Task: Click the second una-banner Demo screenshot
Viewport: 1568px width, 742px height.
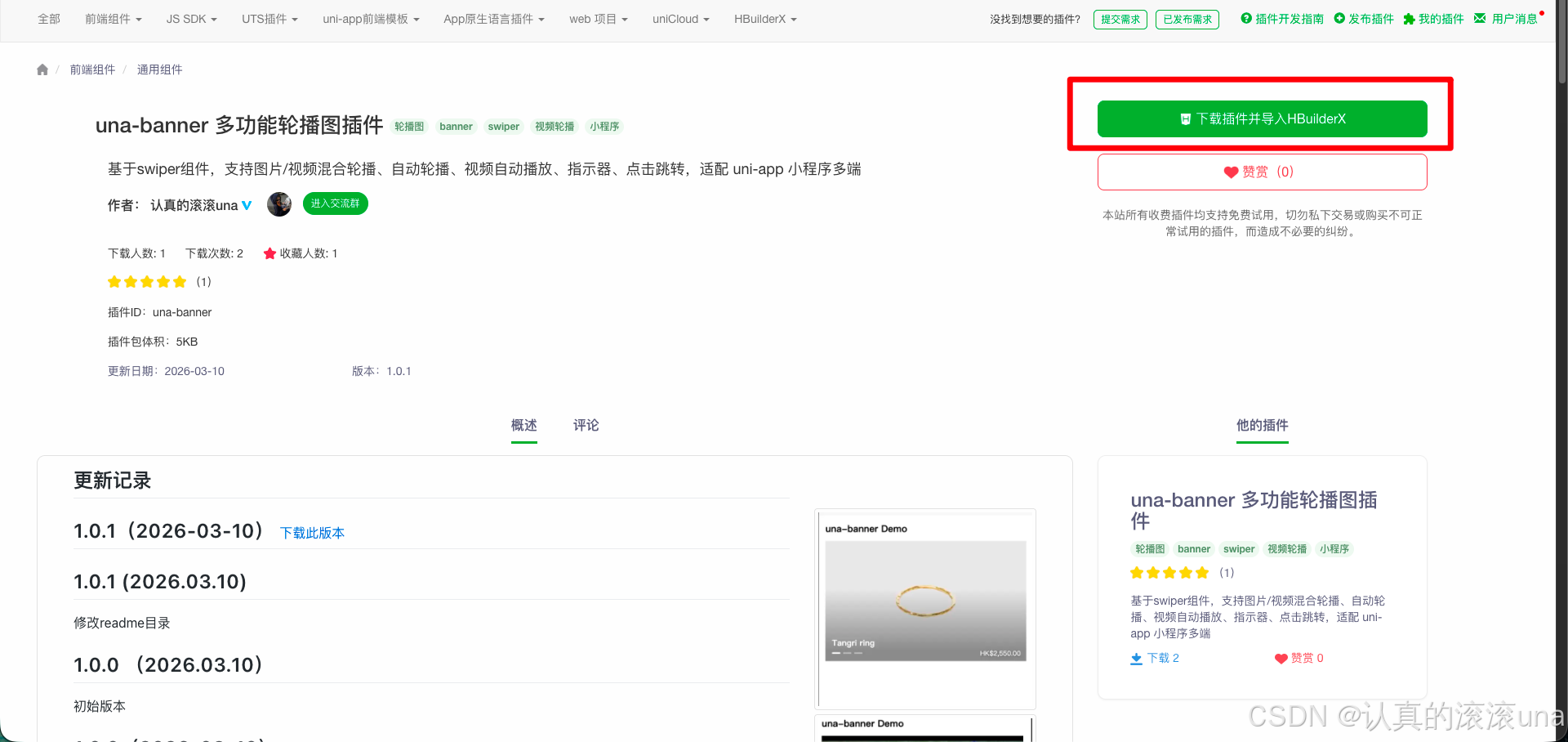Action: click(925, 729)
